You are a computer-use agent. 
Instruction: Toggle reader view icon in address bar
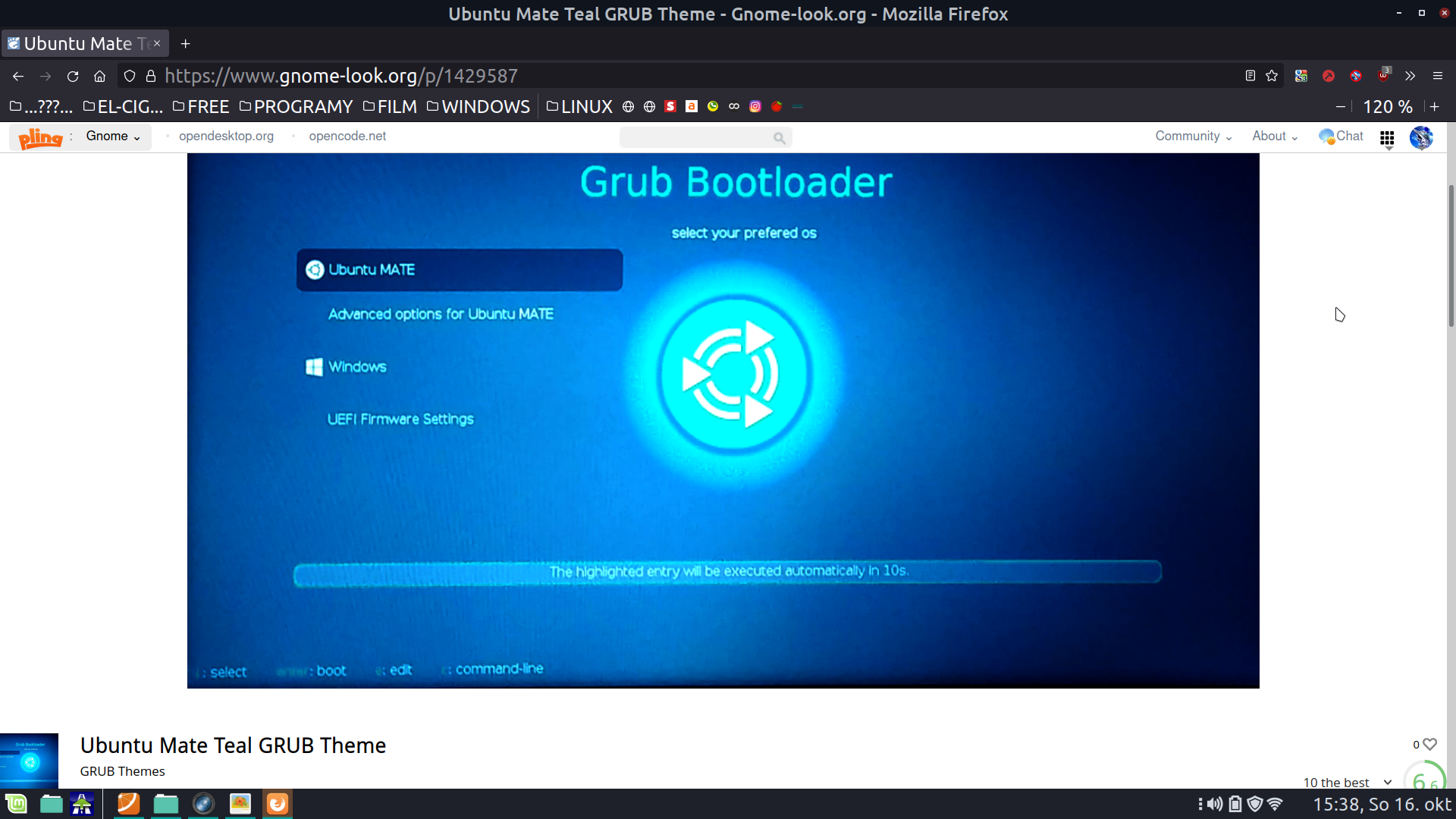pos(1250,76)
